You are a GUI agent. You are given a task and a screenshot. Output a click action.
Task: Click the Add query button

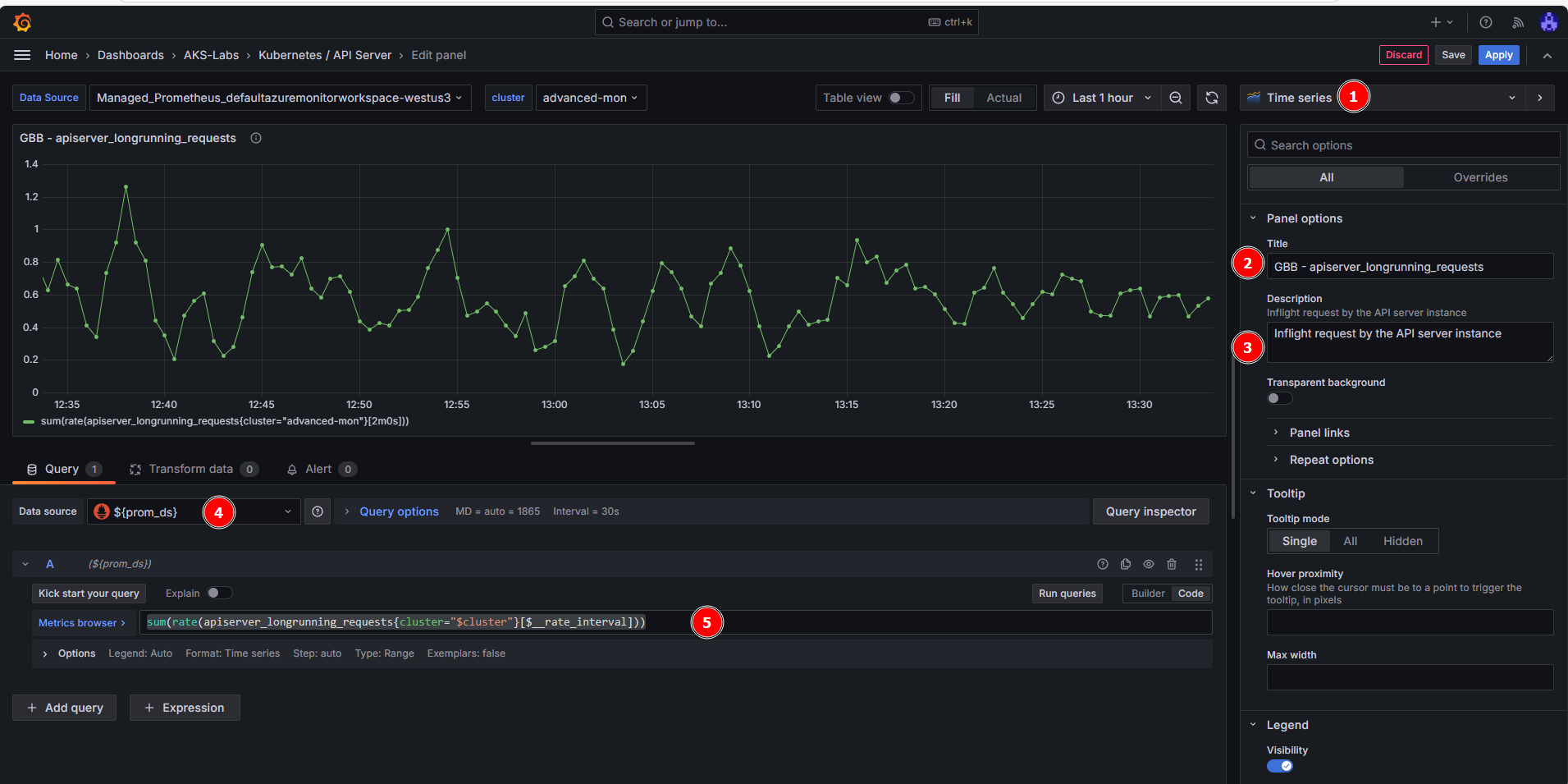pos(65,708)
